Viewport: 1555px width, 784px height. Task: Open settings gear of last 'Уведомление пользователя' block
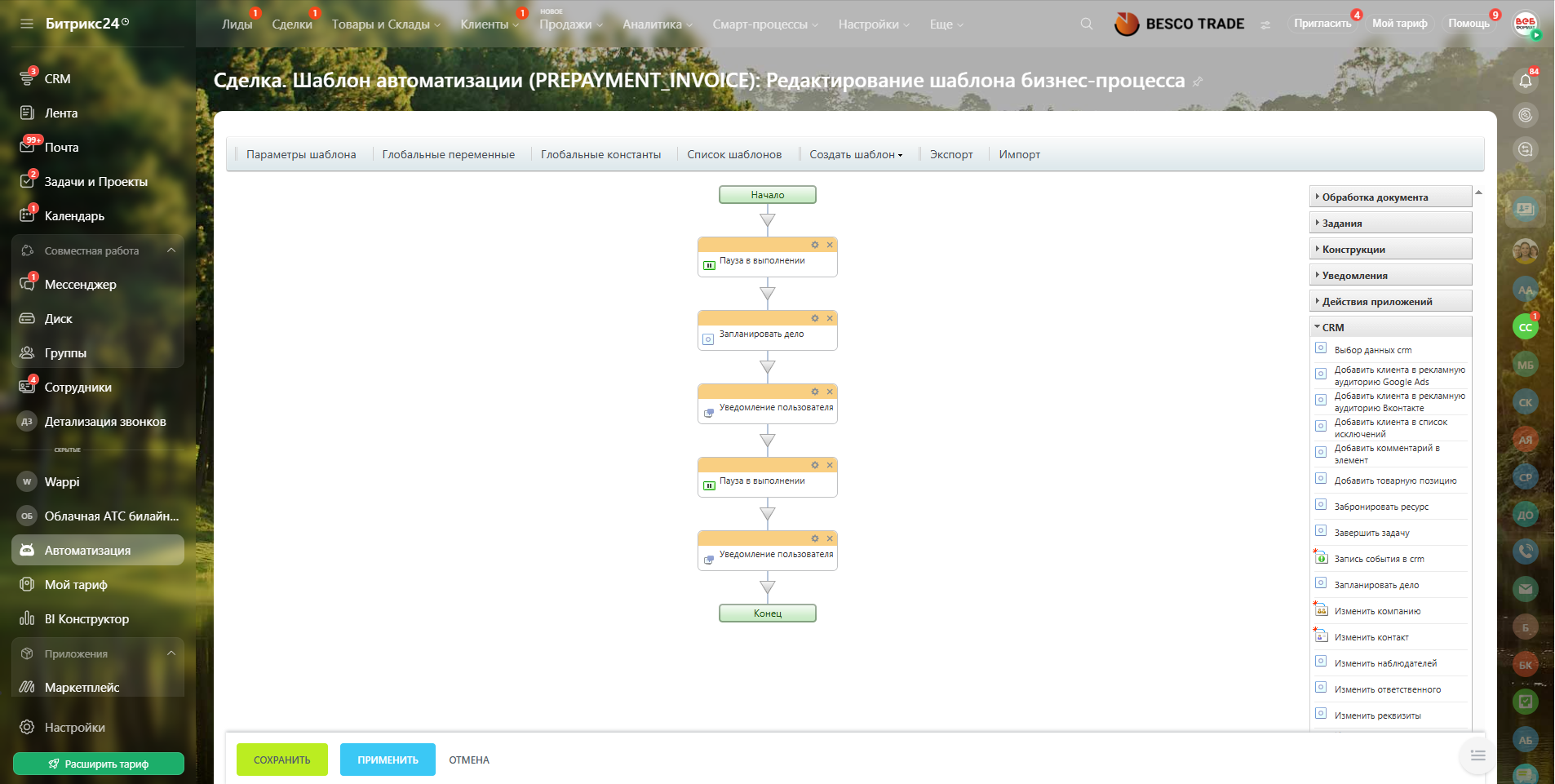(x=814, y=538)
